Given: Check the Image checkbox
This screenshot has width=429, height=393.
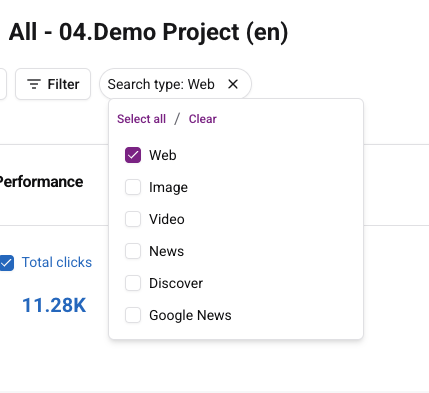Looking at the screenshot, I should point(133,187).
